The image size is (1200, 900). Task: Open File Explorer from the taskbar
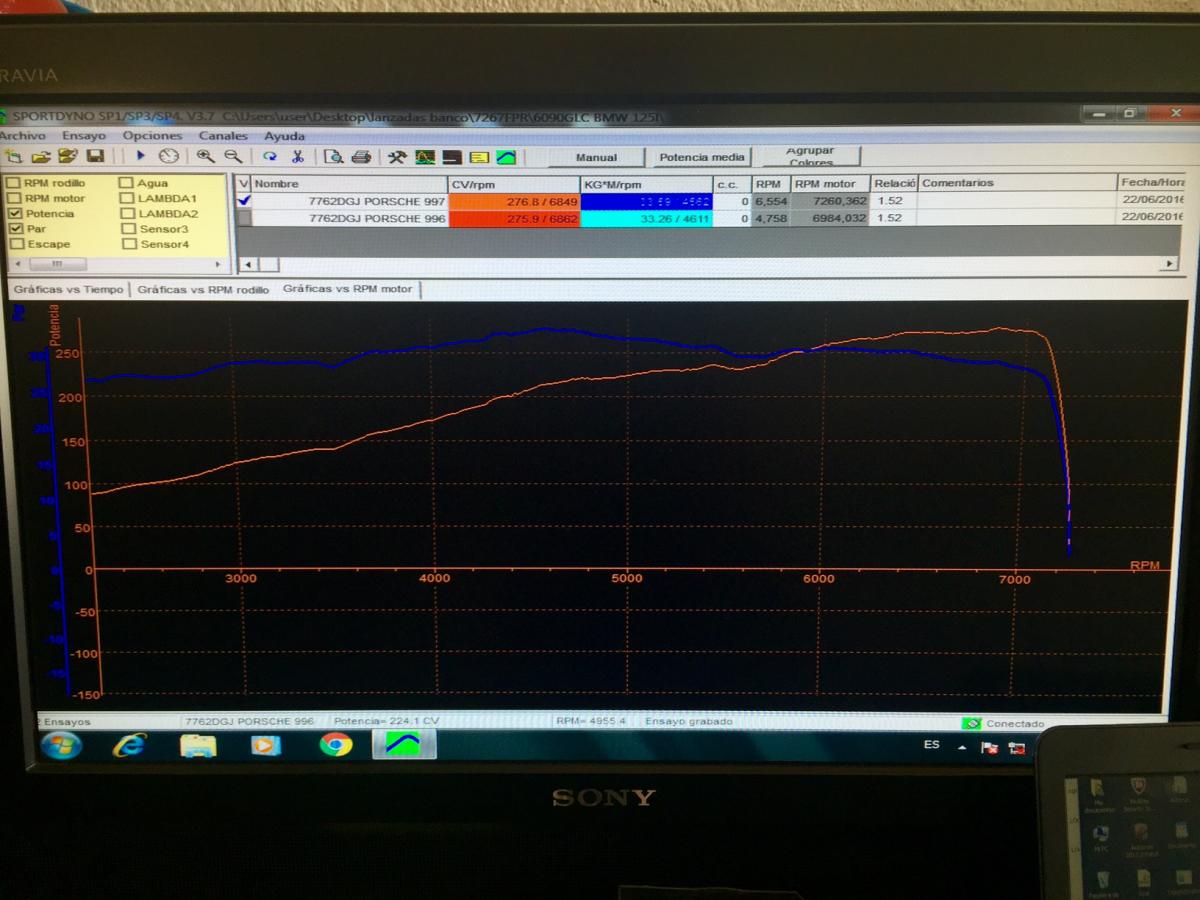point(198,745)
